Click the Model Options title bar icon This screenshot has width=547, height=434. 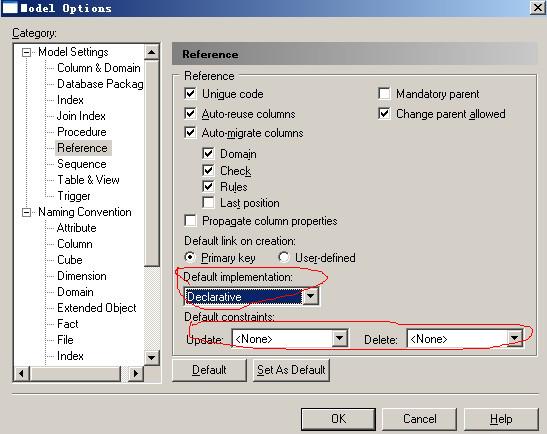click(10, 8)
